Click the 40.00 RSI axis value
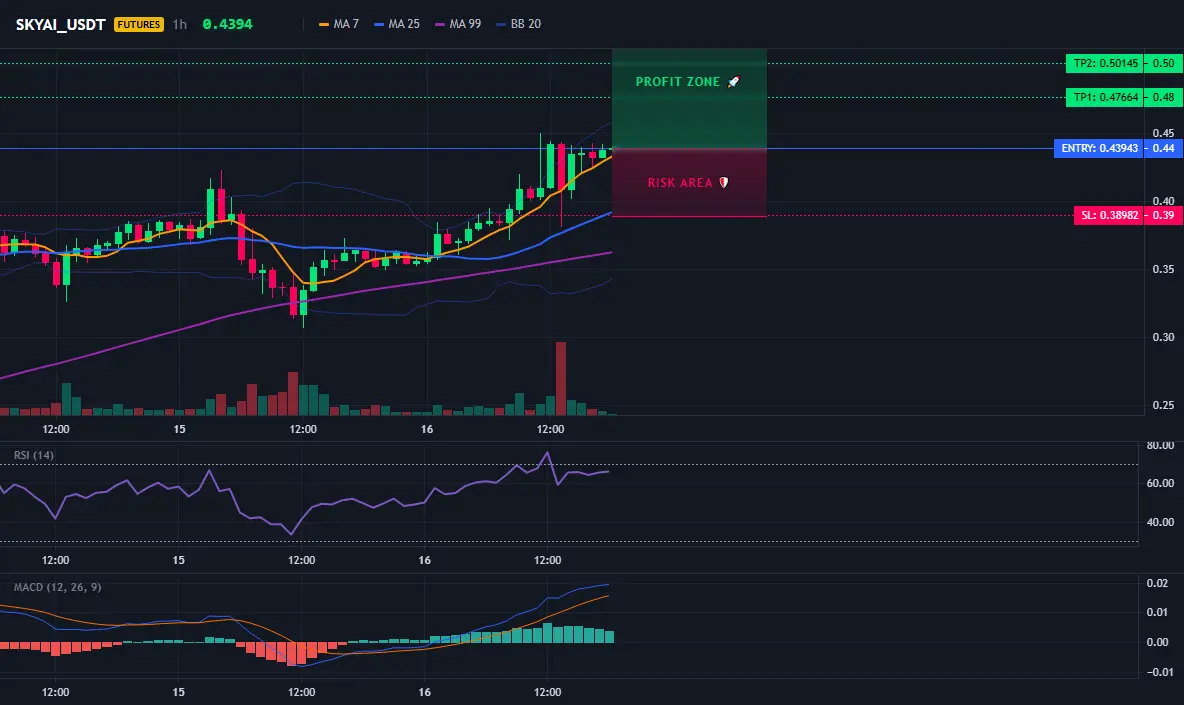 [1160, 522]
